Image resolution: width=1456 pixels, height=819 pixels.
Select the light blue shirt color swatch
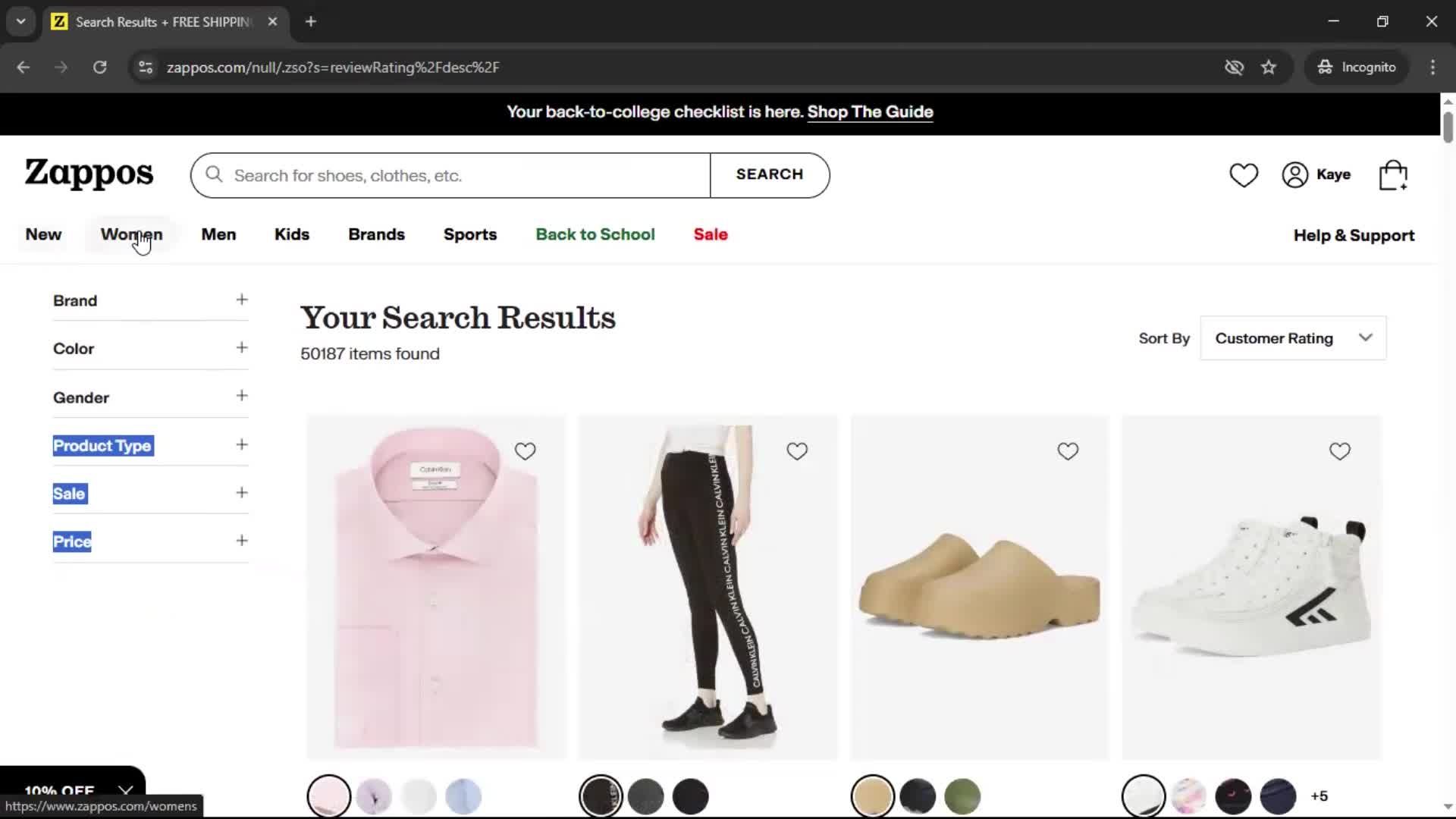point(463,796)
